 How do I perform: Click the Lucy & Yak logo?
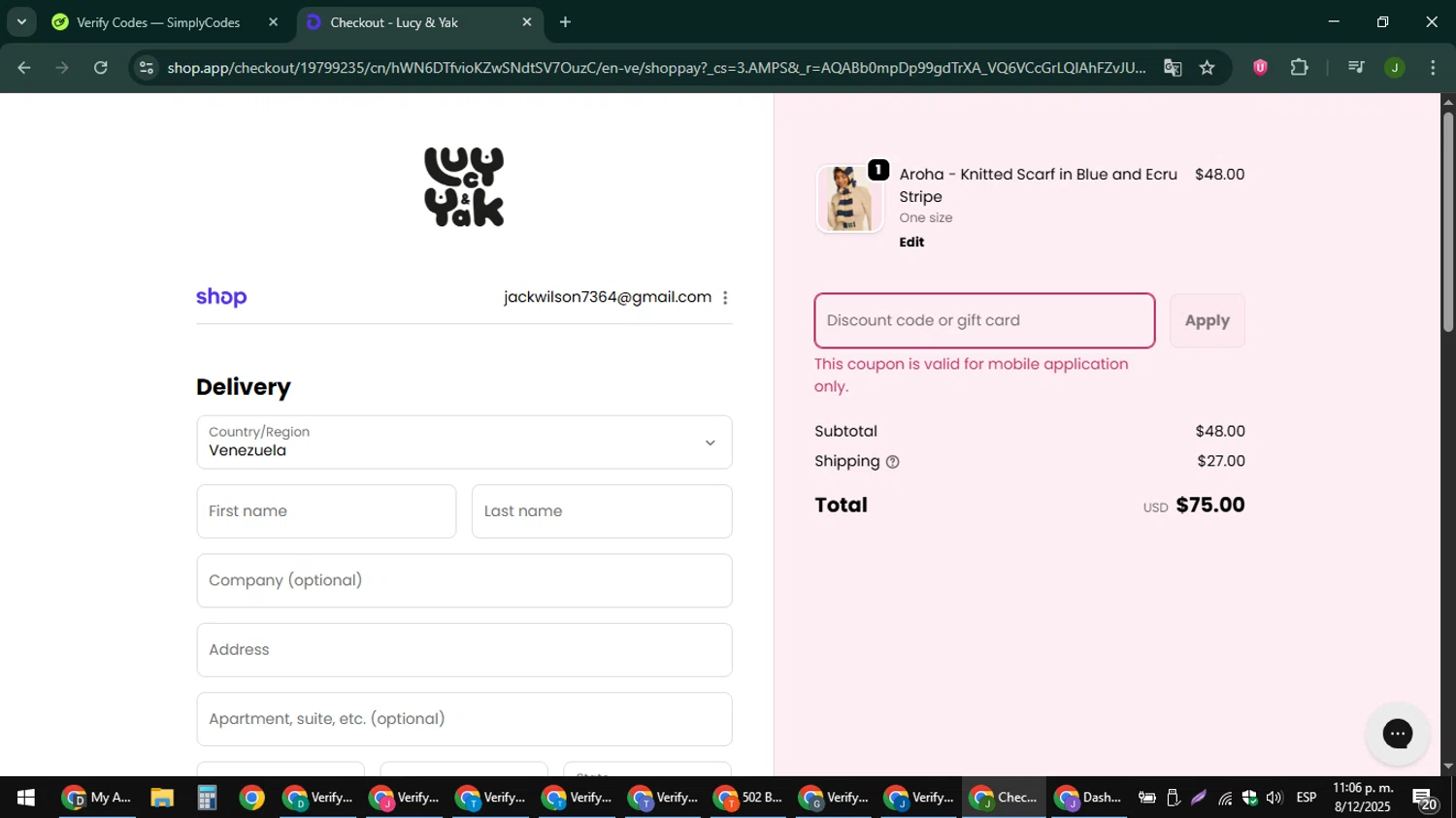point(464,187)
